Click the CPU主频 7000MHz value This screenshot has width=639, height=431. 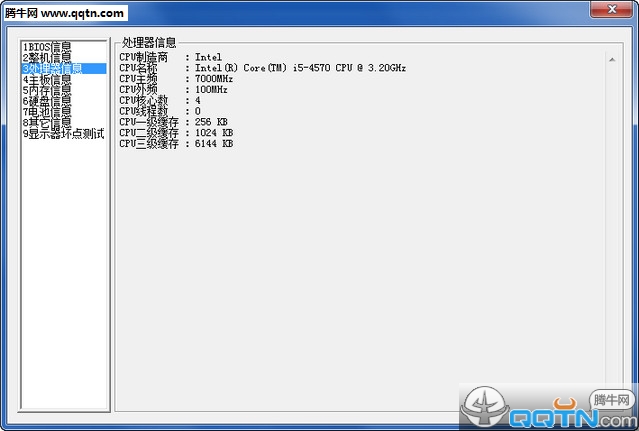pos(214,79)
